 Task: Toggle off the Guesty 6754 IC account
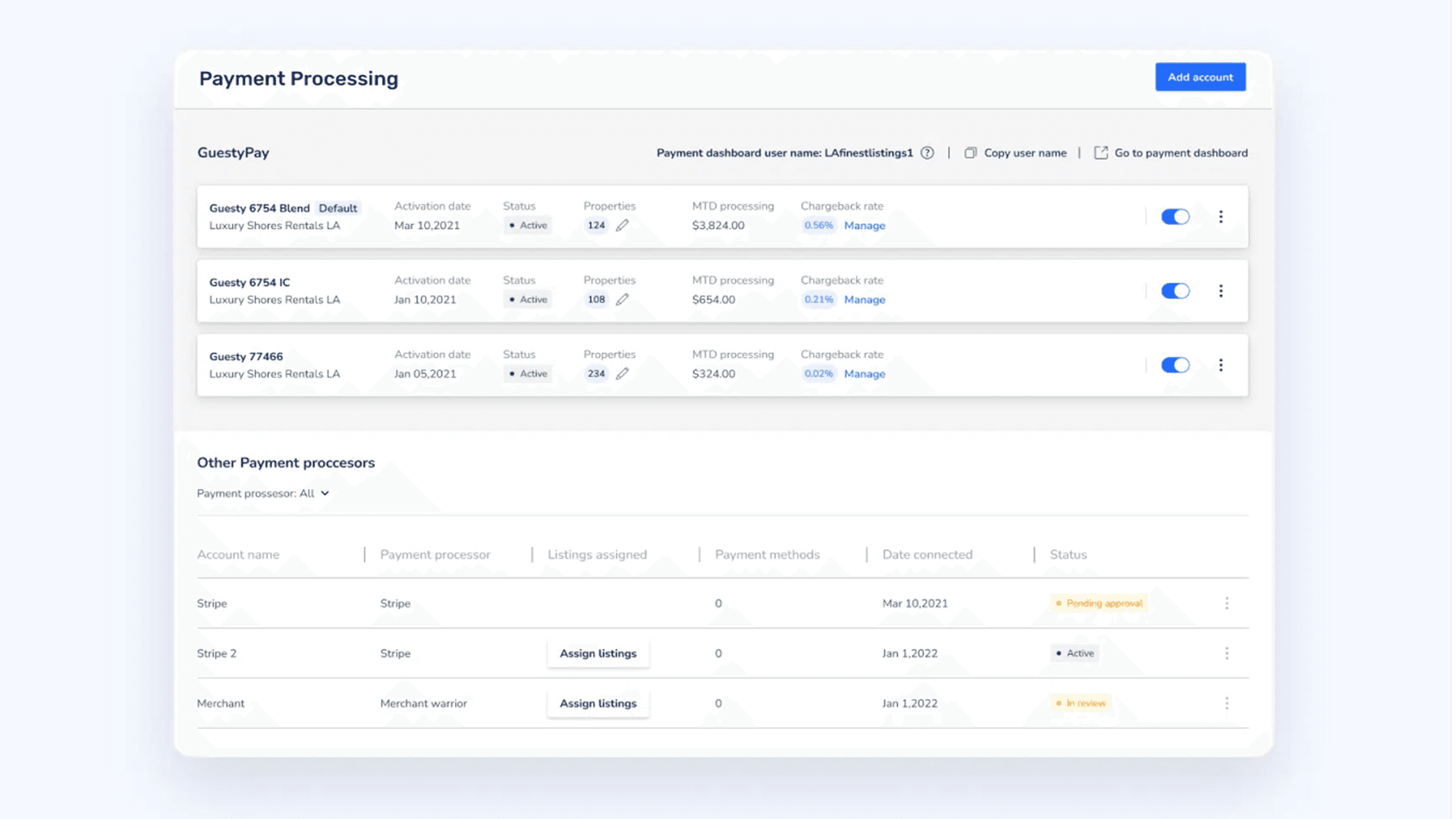1175,290
